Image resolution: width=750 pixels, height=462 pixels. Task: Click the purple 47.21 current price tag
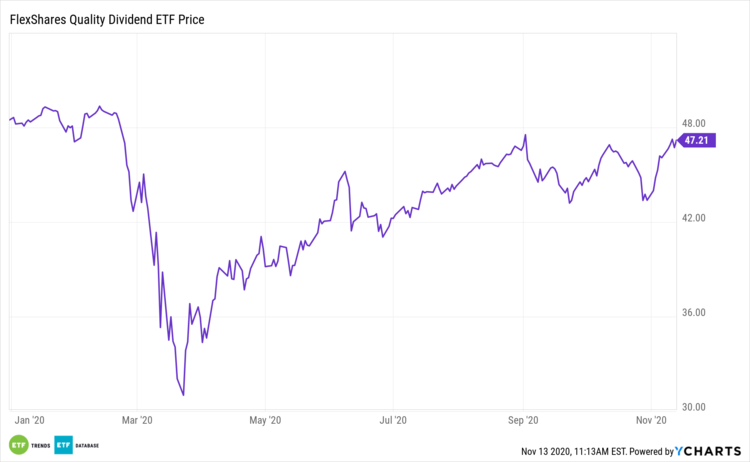[694, 141]
